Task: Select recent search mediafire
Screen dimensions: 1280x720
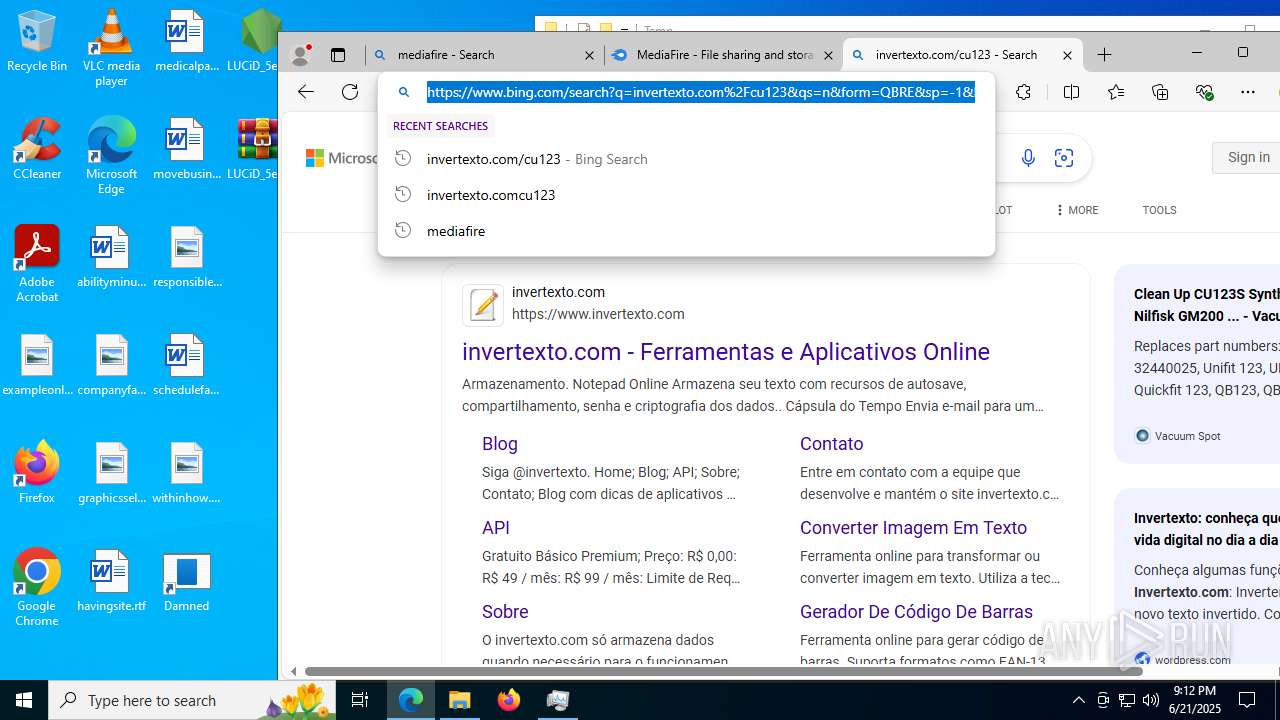Action: 686,231
